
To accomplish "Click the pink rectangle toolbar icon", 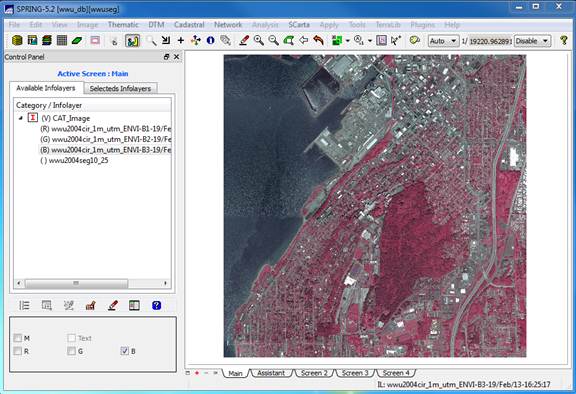I will pos(95,40).
